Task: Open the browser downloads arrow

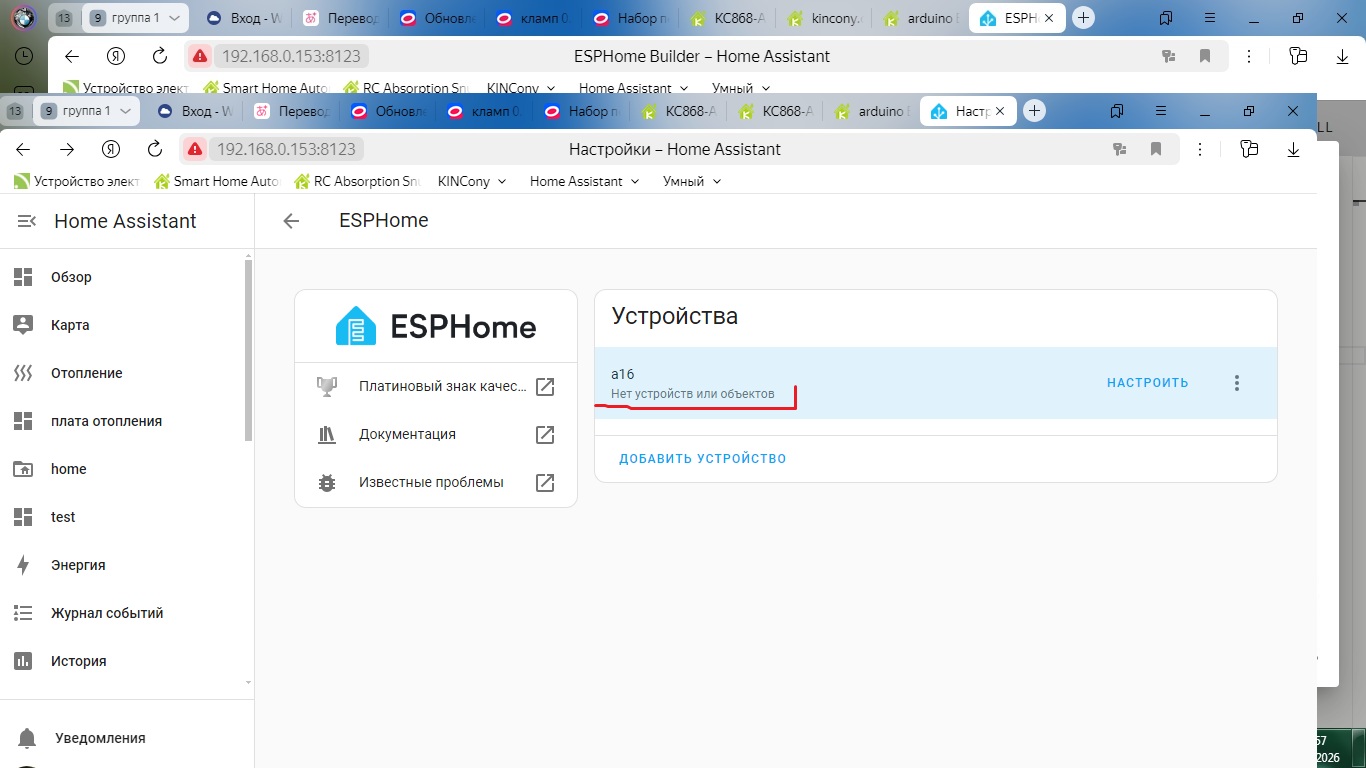Action: point(1293,149)
